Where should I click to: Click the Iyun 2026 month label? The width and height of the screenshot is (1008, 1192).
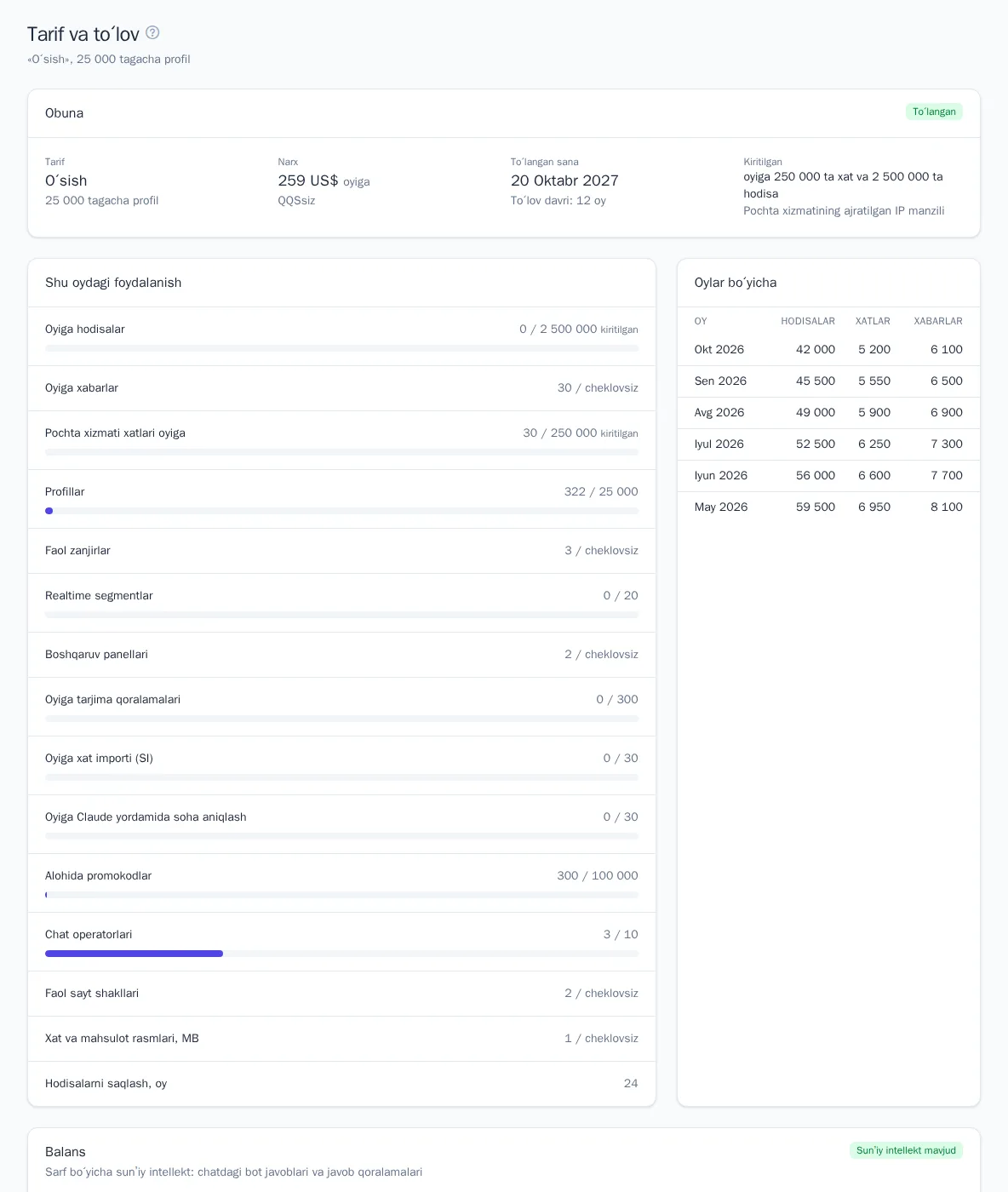(x=721, y=475)
